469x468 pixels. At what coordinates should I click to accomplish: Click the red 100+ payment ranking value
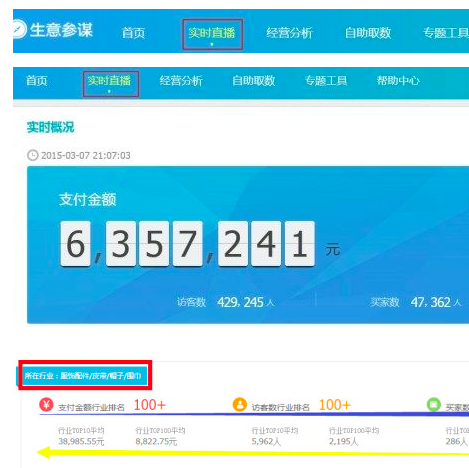click(150, 405)
